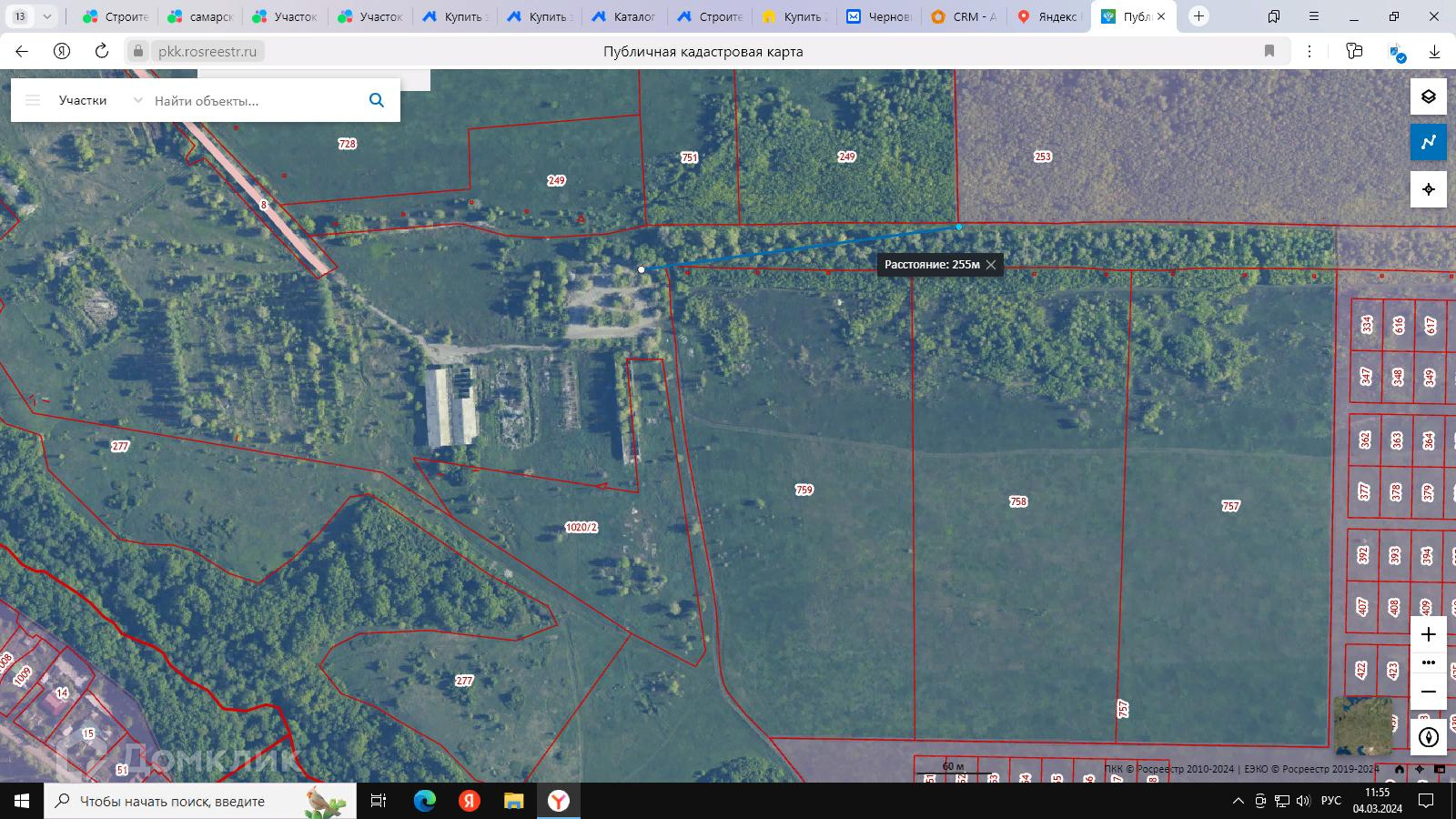Open the Yandex home button

(x=62, y=52)
